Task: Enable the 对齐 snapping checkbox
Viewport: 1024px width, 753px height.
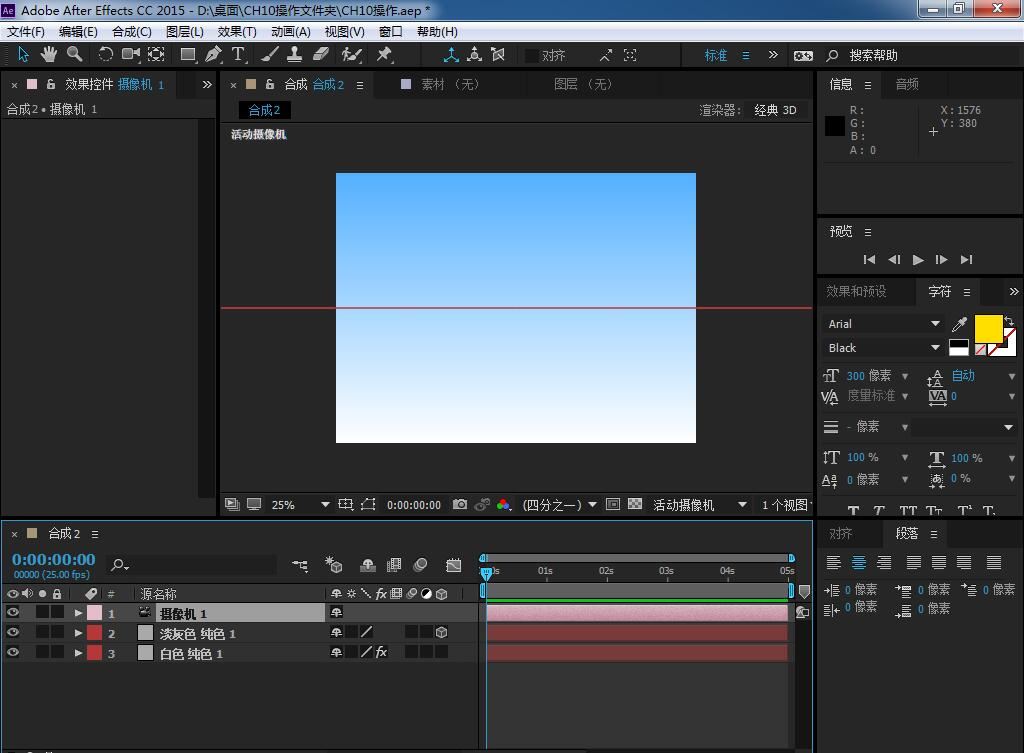Action: tap(532, 56)
